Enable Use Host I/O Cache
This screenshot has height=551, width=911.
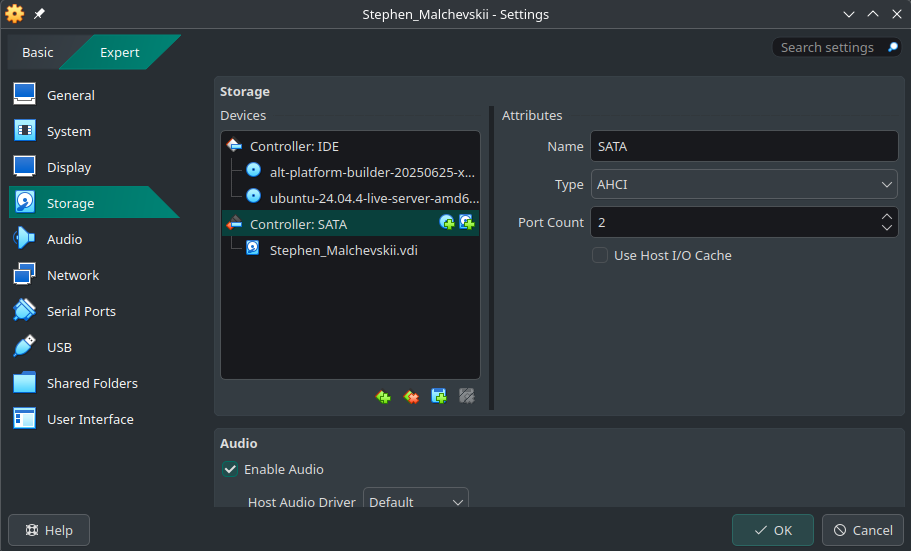tap(600, 255)
